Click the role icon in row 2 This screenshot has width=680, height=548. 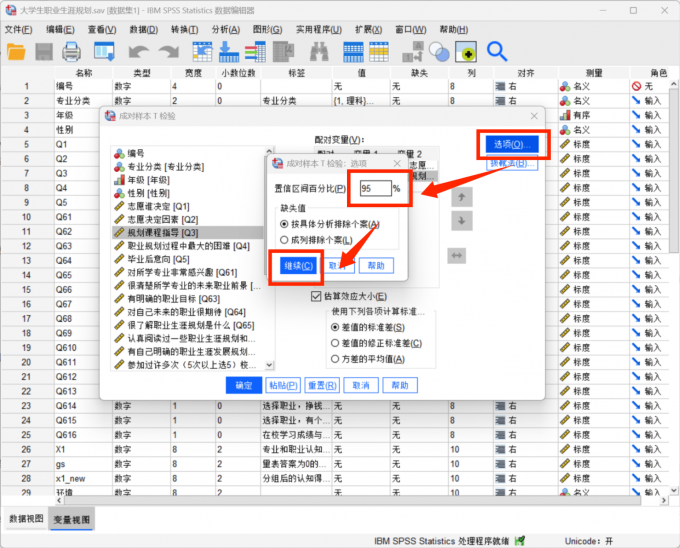click(x=636, y=101)
